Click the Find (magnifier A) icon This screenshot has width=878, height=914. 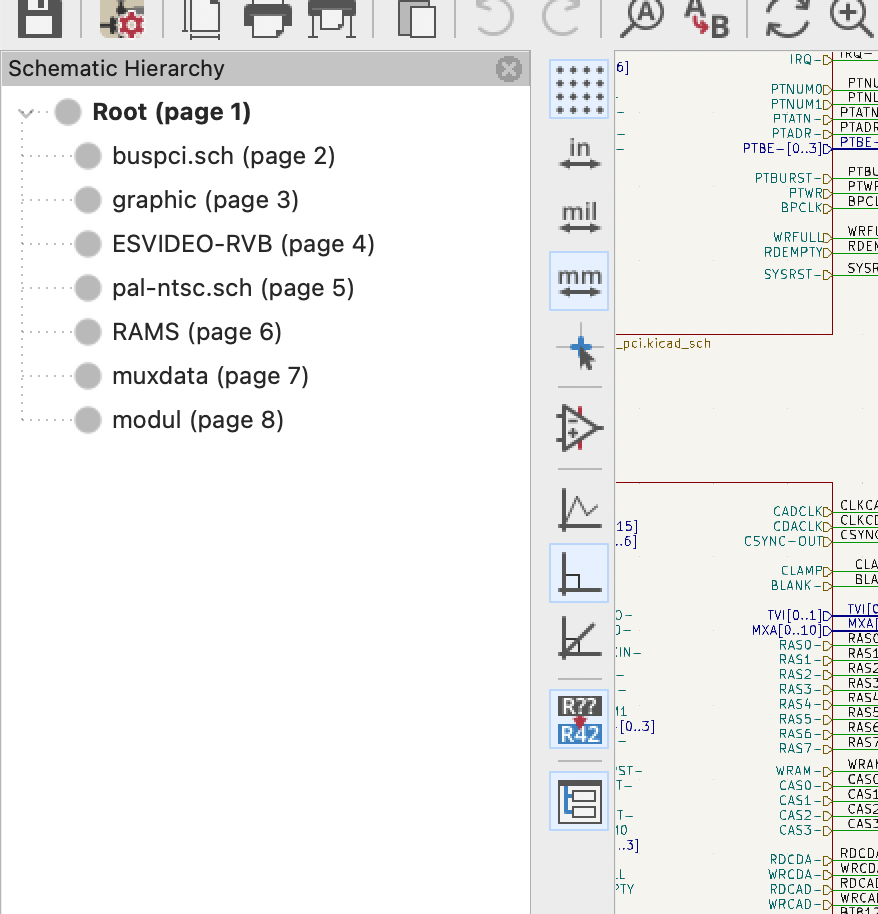pyautogui.click(x=643, y=17)
